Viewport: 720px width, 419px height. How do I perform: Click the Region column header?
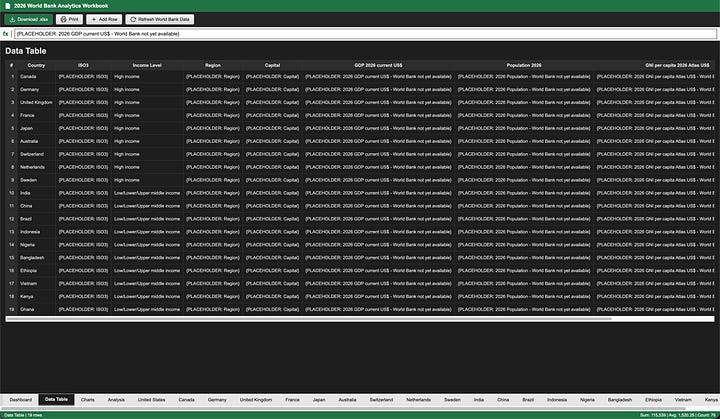coord(213,65)
